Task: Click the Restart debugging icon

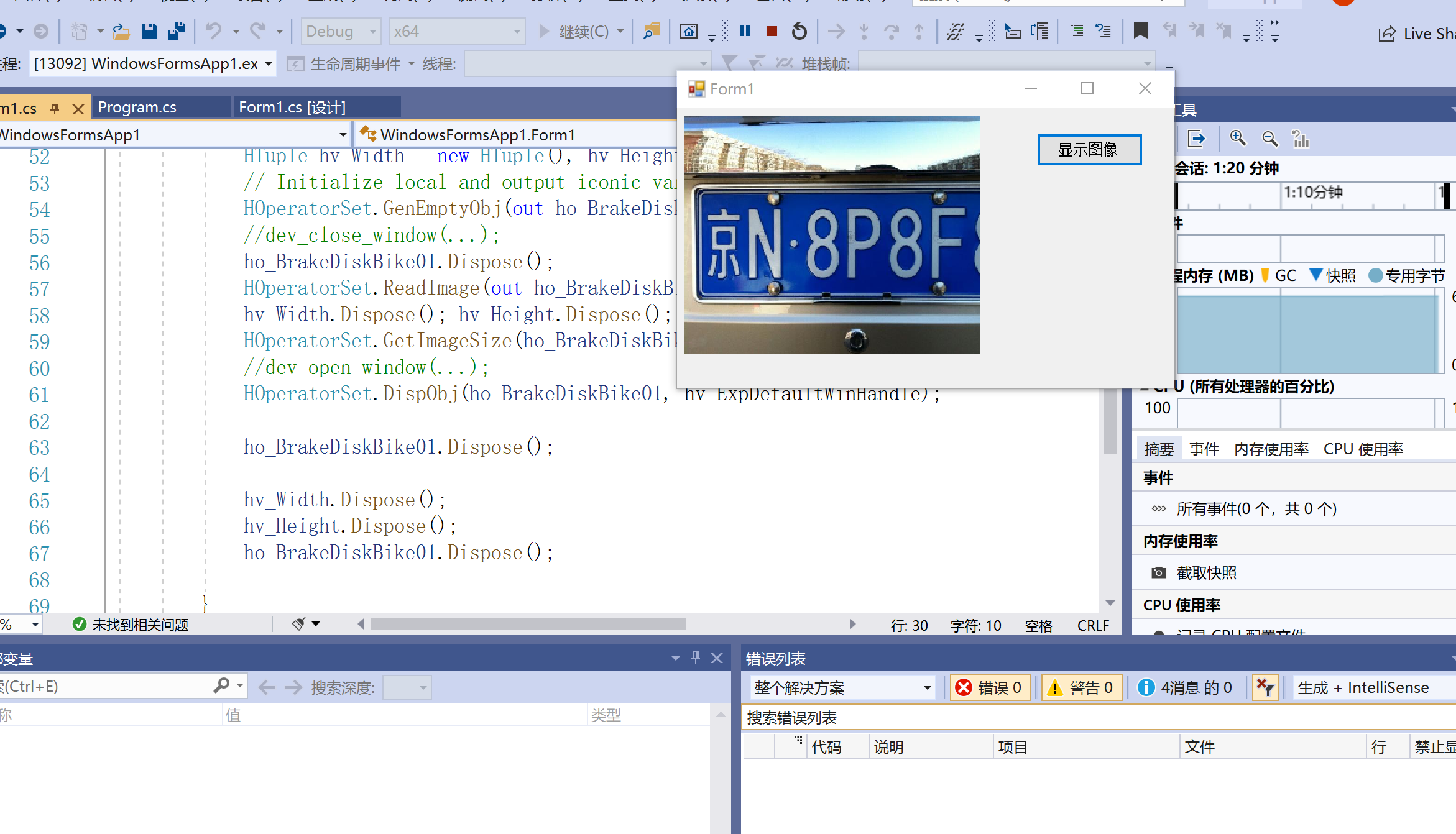Action: coord(799,31)
